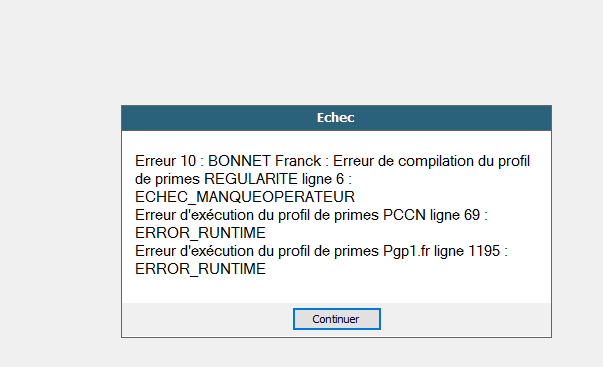Click the 'de primes' text before REGULARITE
The image size is (603, 367).
pyautogui.click(x=167, y=179)
